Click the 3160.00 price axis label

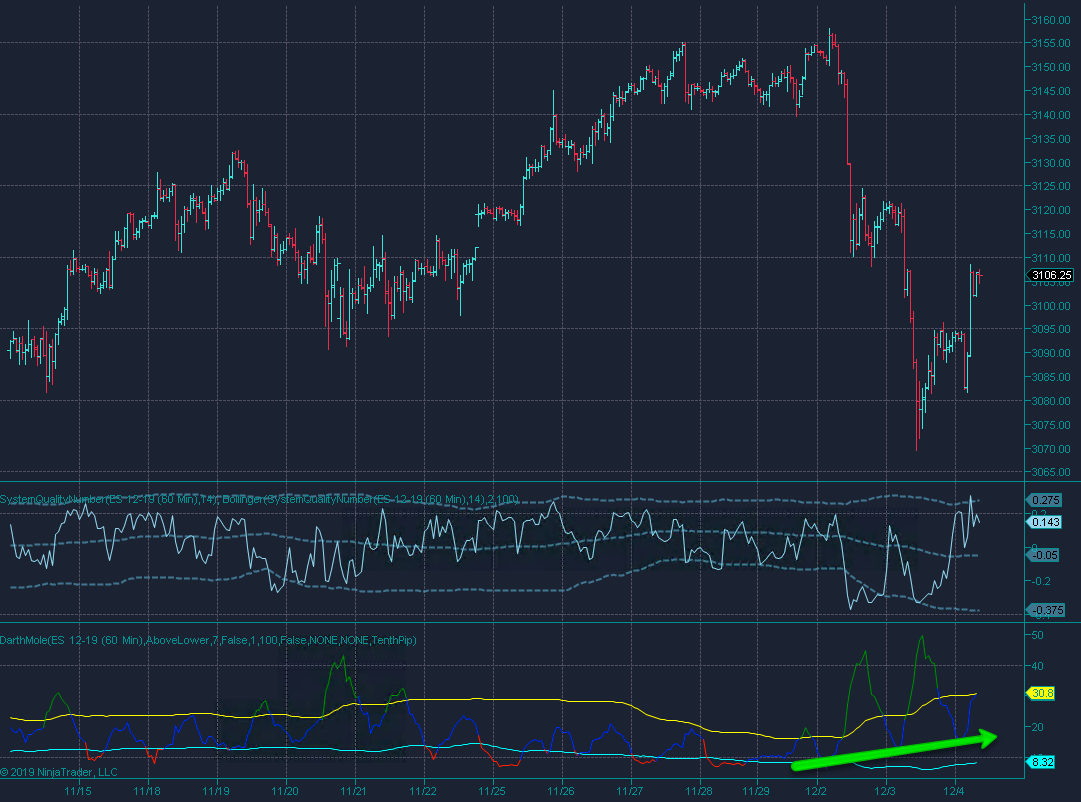tap(1051, 20)
